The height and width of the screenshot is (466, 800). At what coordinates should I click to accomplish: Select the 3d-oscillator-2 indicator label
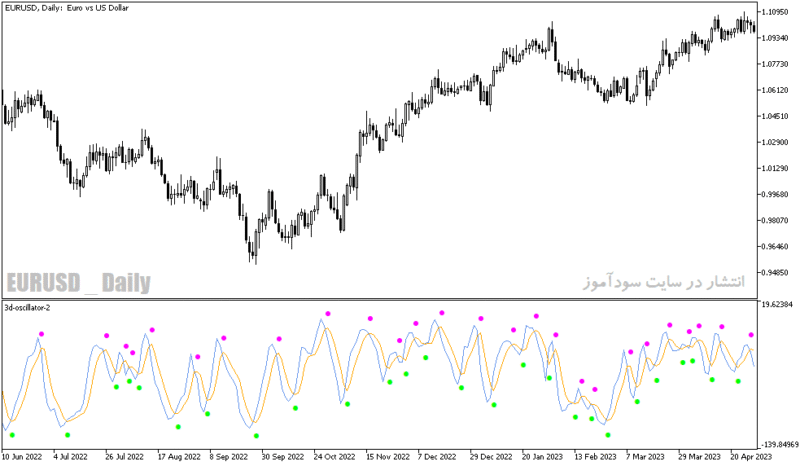point(27,307)
